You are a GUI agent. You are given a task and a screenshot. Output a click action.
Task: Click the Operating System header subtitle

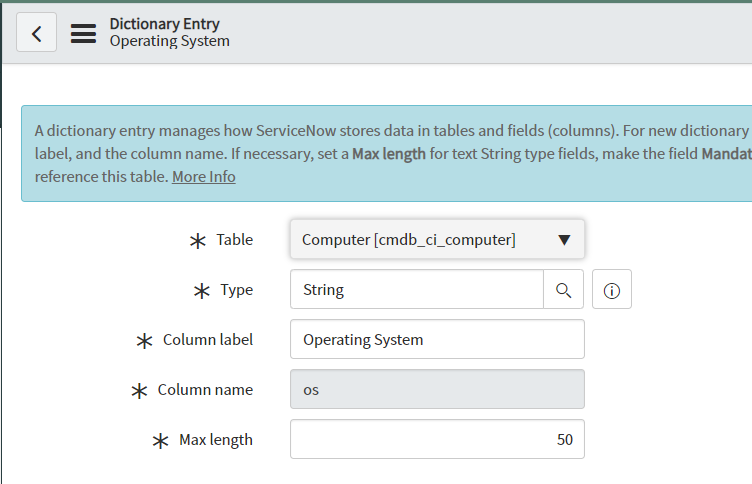[169, 42]
